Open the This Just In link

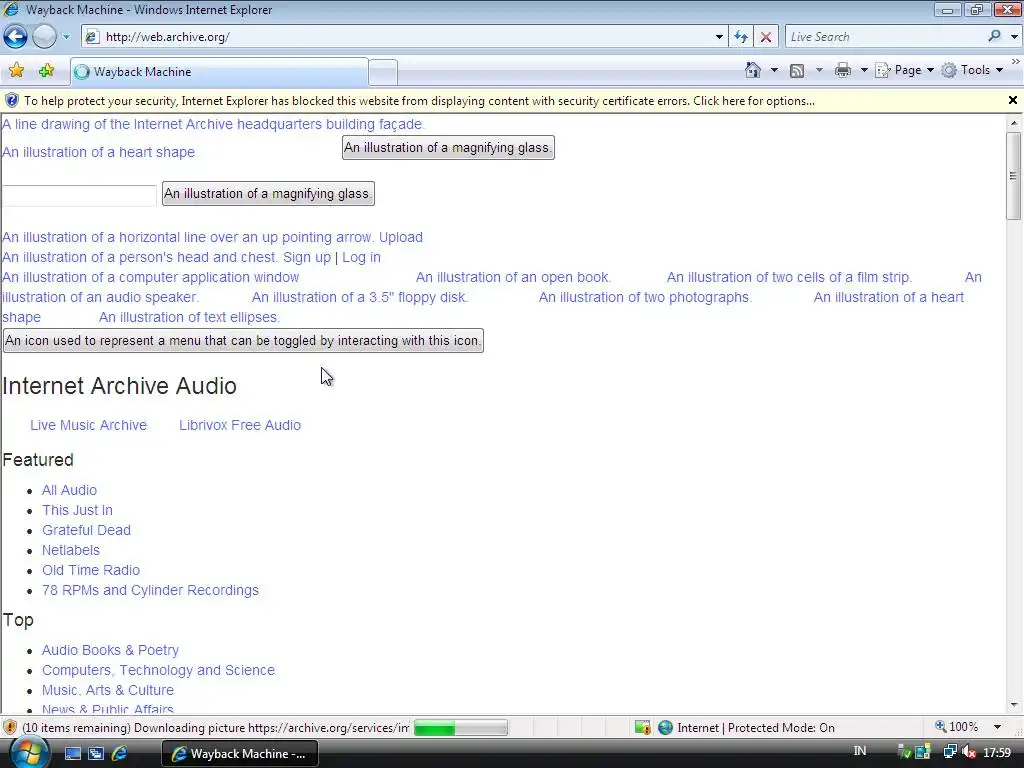(x=77, y=510)
